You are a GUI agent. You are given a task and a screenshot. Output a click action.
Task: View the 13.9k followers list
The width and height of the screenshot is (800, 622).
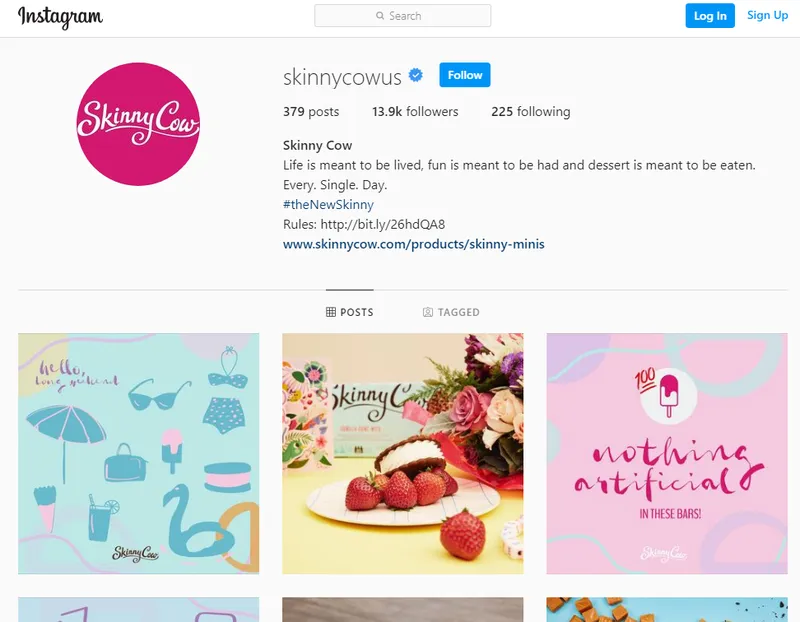pyautogui.click(x=415, y=111)
